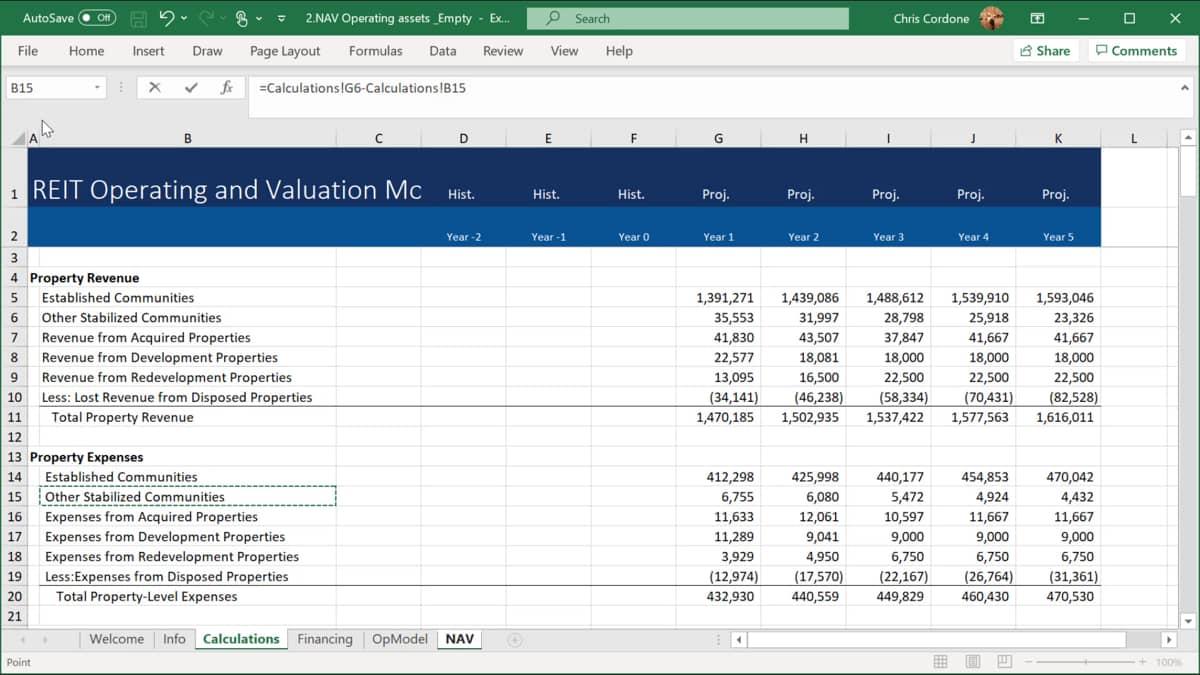This screenshot has width=1200, height=675.
Task: Click the vertical scrollbar down arrow
Action: (1188, 621)
